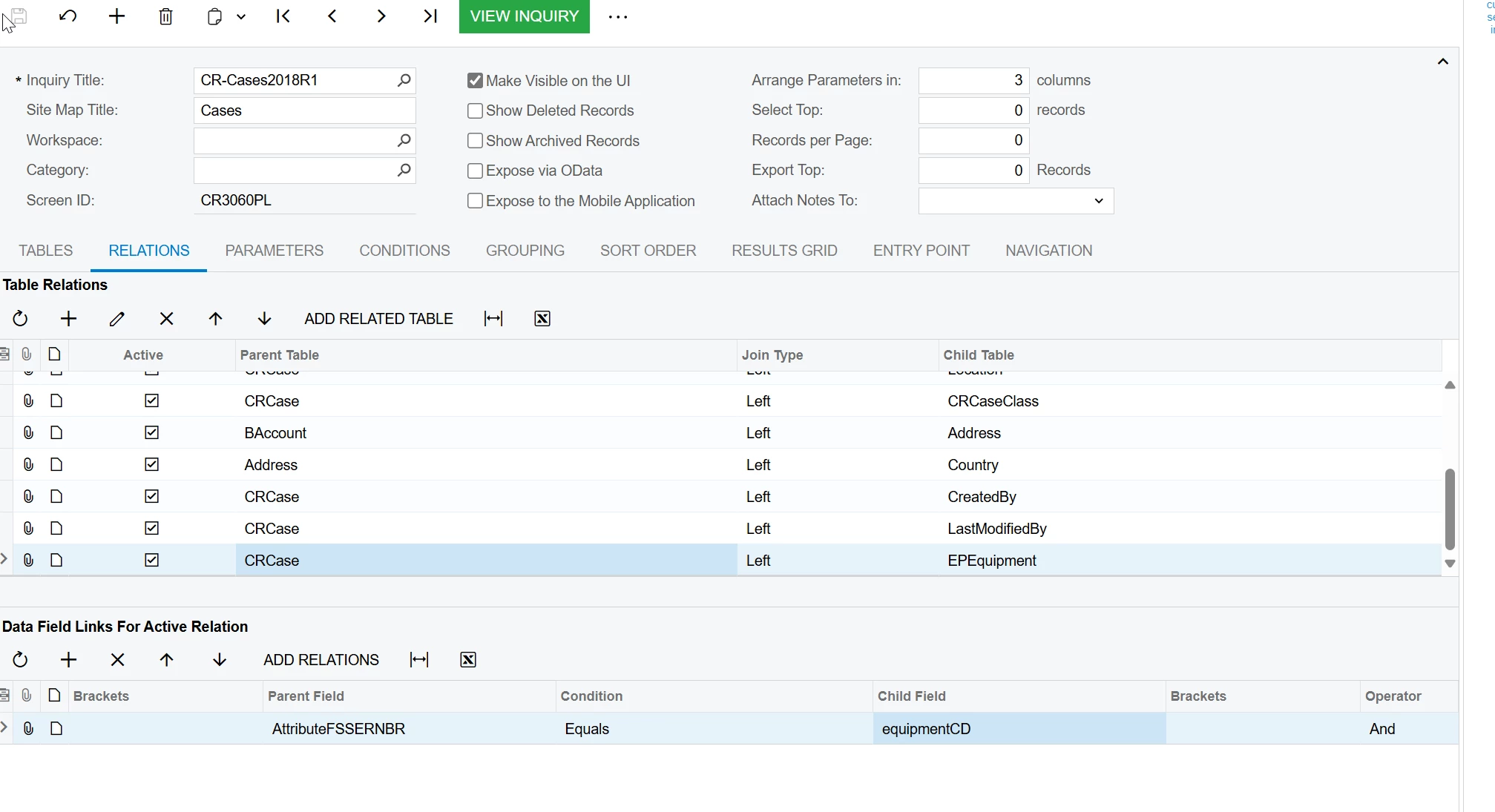This screenshot has height=812, width=1495.
Task: Click the Site Map Title input field
Action: point(304,110)
